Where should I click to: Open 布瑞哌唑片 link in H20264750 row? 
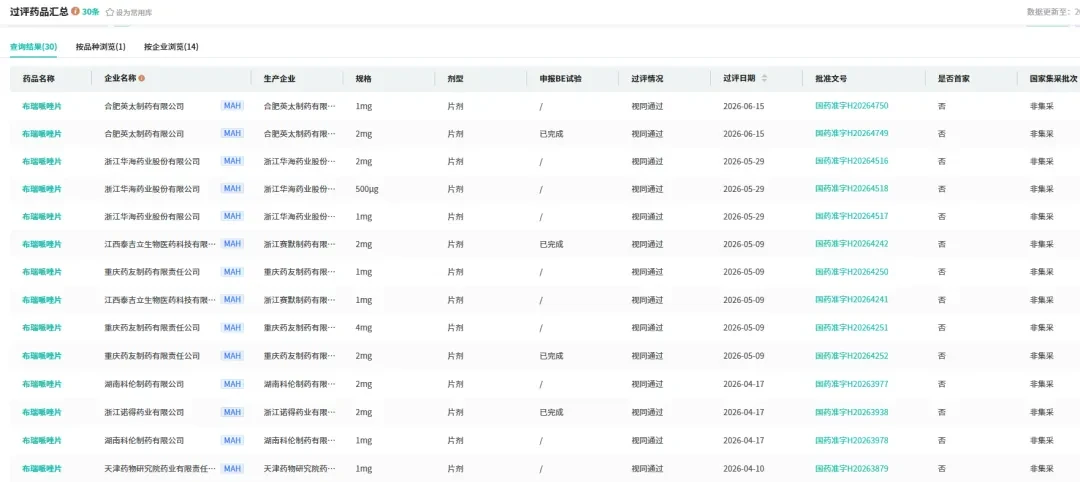pos(41,106)
